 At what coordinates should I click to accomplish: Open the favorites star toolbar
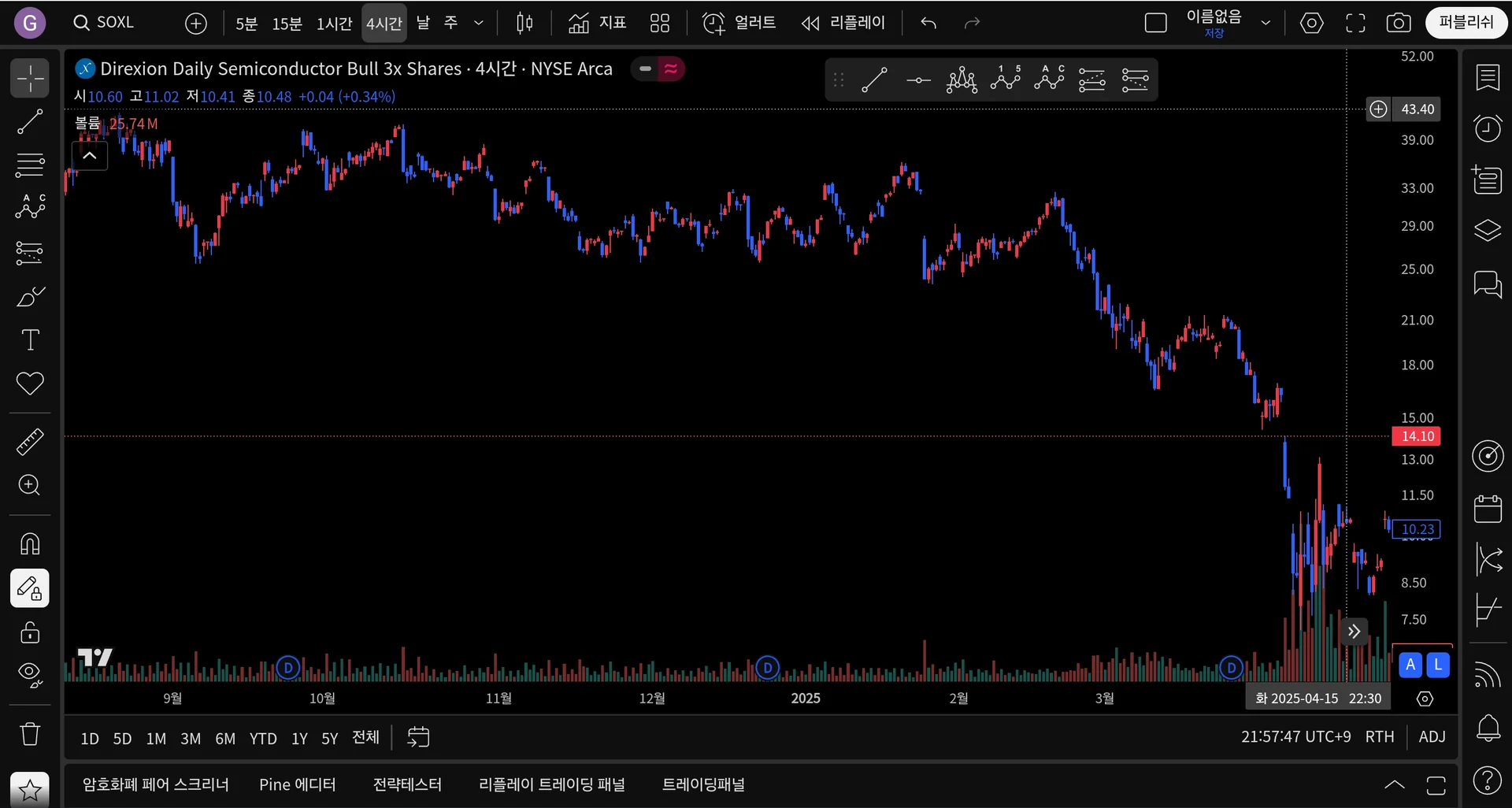click(x=30, y=789)
